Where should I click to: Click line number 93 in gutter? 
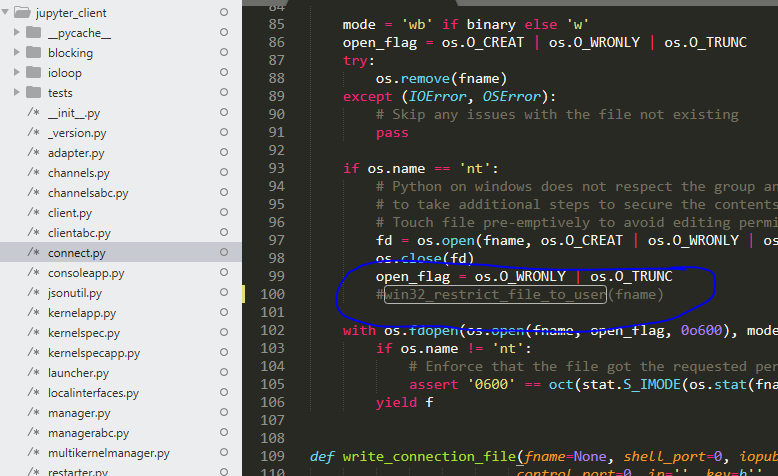point(276,168)
